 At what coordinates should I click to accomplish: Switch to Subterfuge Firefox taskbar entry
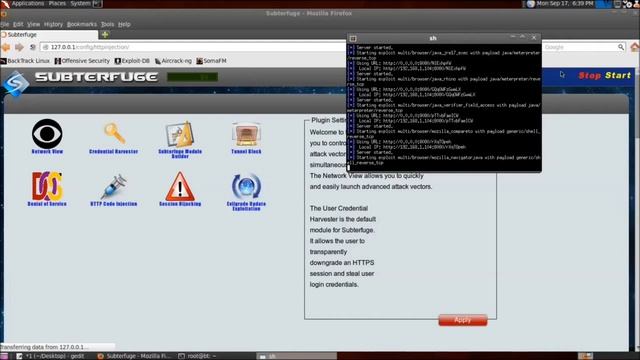pos(135,356)
